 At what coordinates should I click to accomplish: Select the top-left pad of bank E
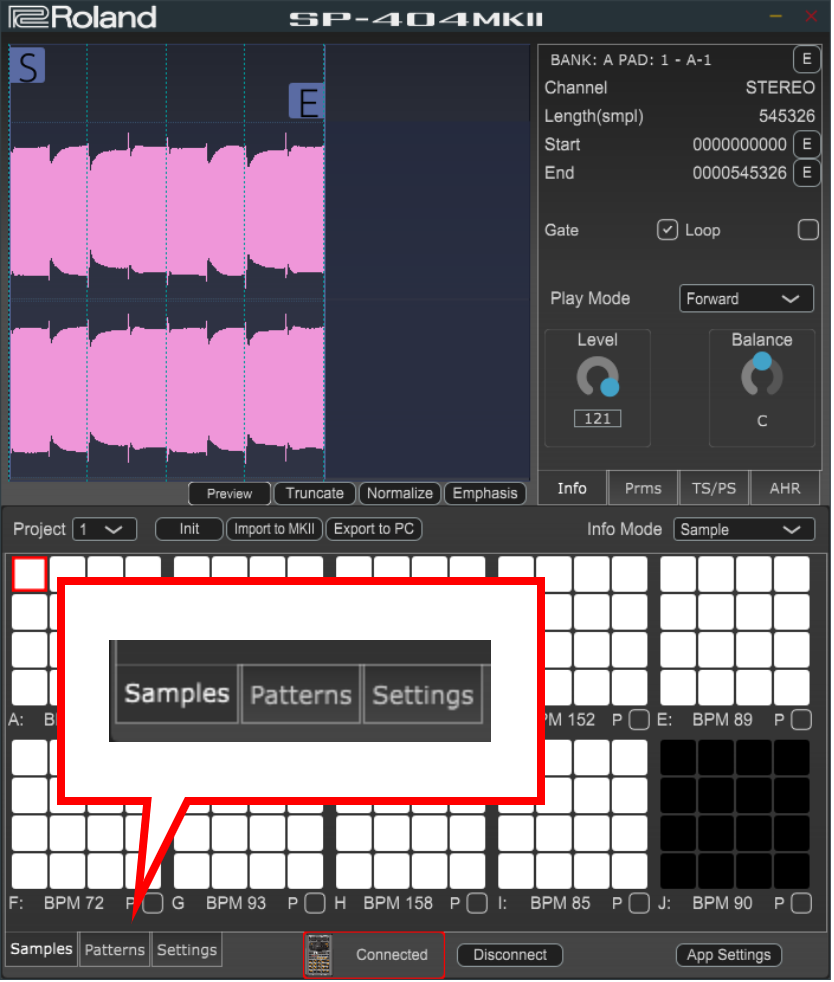[x=679, y=575]
